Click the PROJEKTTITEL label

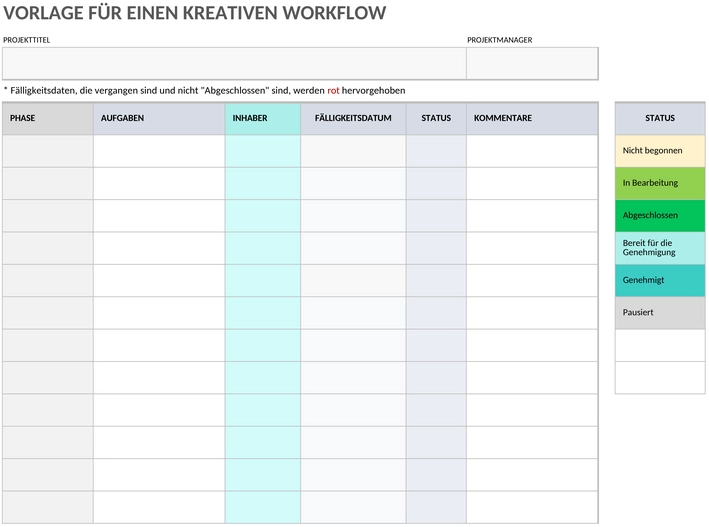(27, 40)
